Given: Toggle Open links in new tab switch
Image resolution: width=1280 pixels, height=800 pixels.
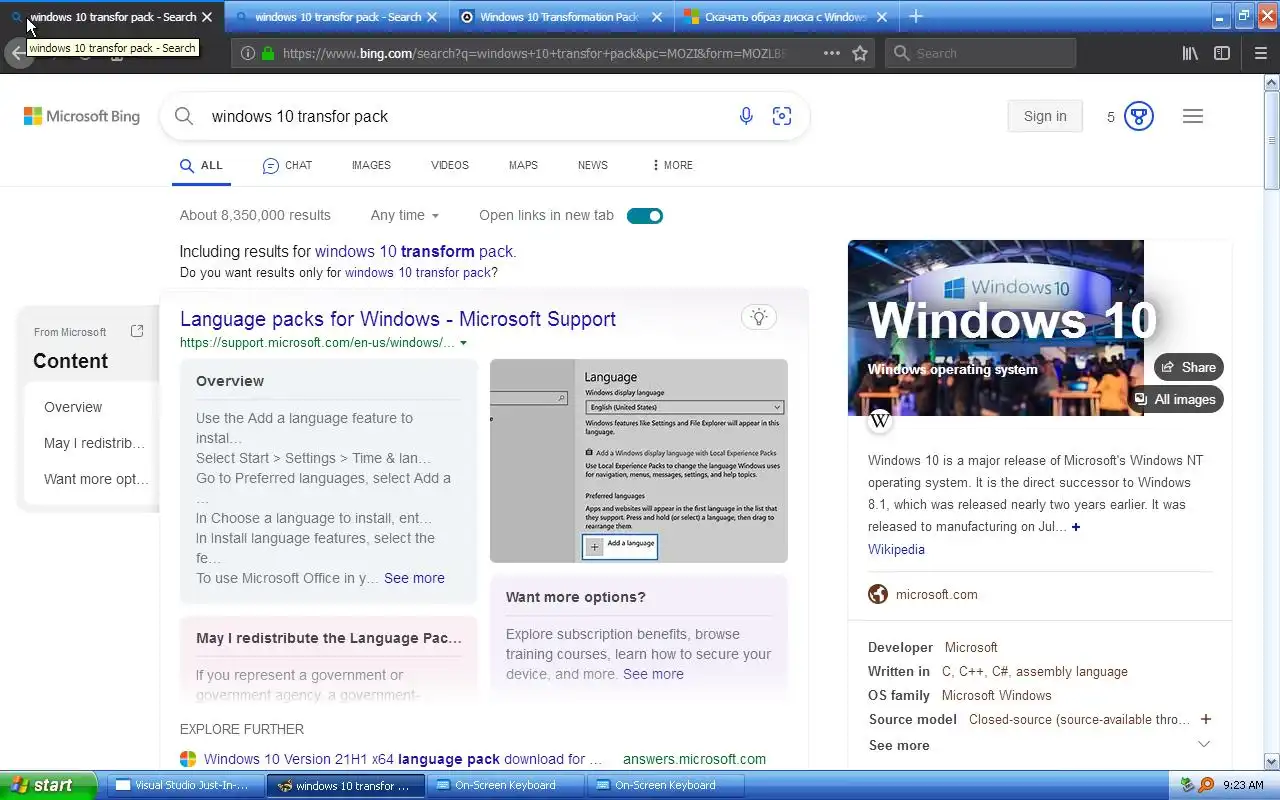Looking at the screenshot, I should pyautogui.click(x=645, y=215).
